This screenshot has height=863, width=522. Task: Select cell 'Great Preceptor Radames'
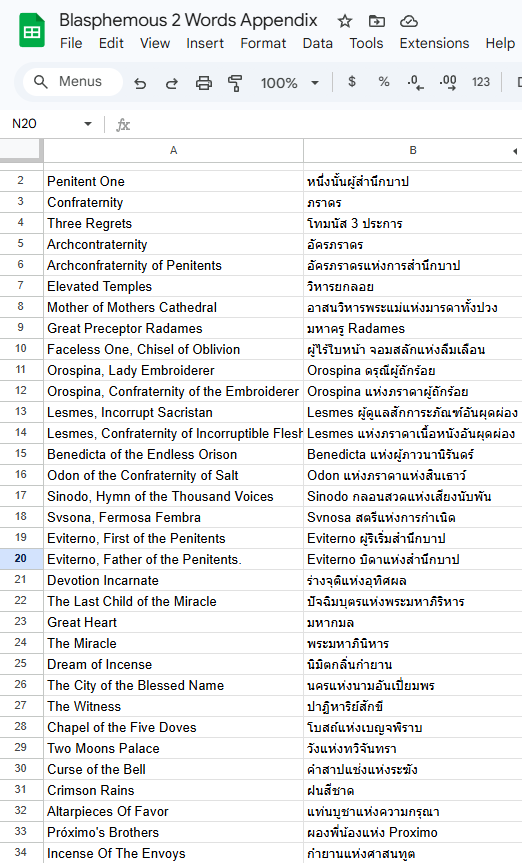point(173,328)
